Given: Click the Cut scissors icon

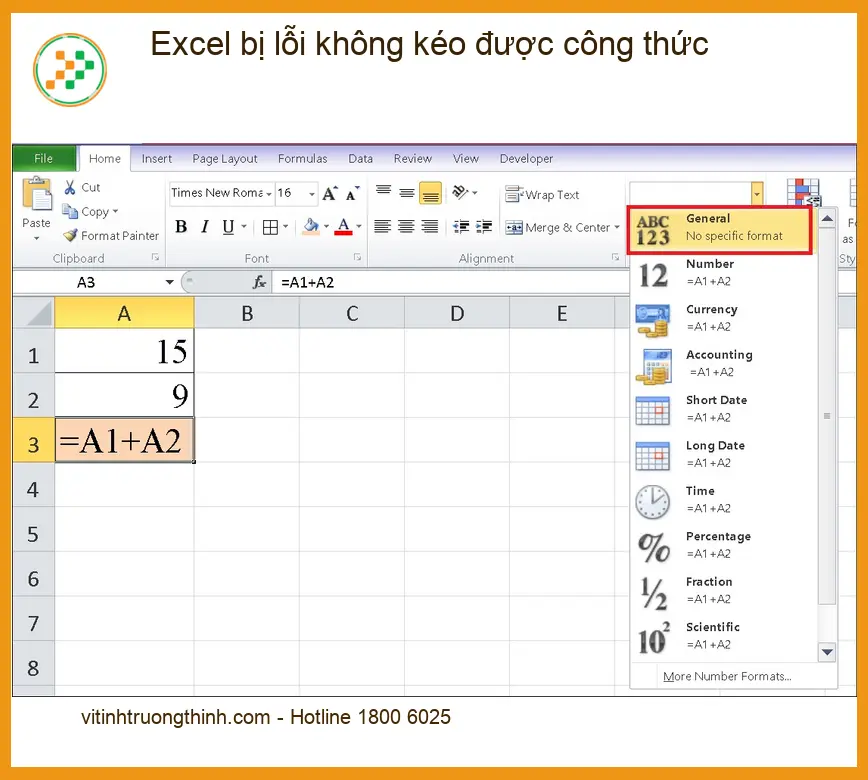Looking at the screenshot, I should (x=70, y=187).
